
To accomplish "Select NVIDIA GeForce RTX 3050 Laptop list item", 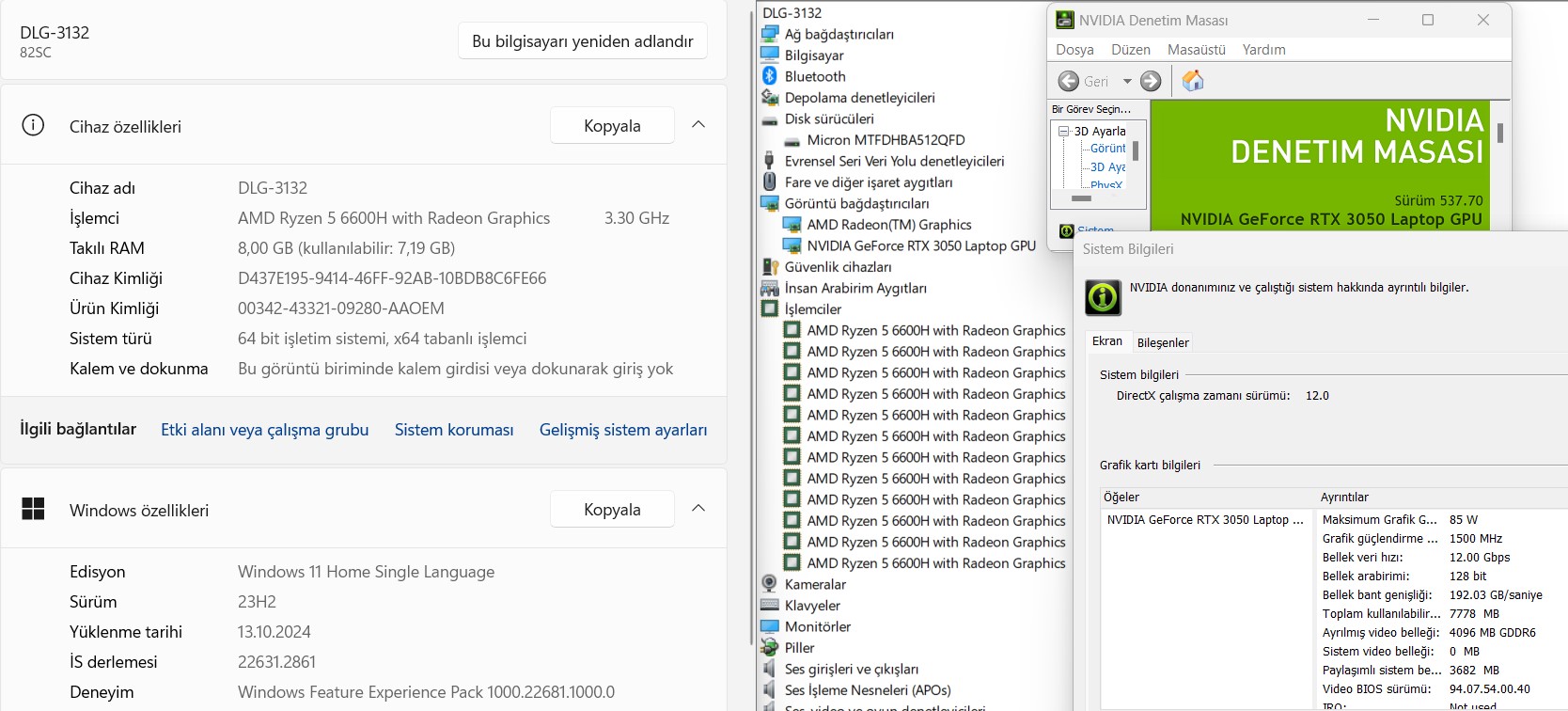I will click(1205, 519).
